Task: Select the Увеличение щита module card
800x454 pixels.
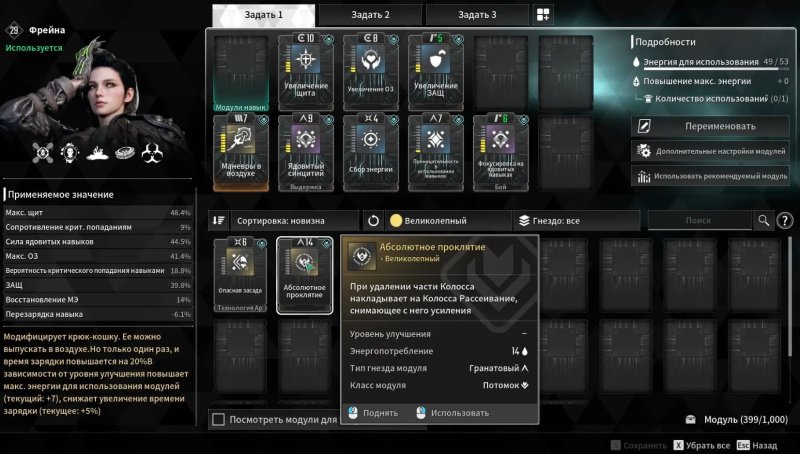Action: (x=306, y=72)
